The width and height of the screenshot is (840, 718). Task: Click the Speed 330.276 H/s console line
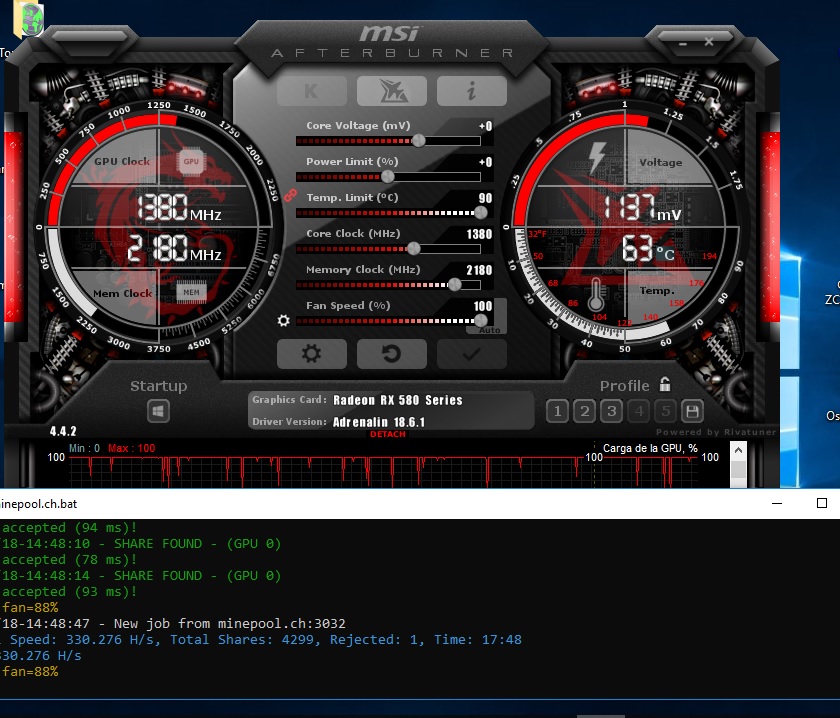(x=261, y=639)
